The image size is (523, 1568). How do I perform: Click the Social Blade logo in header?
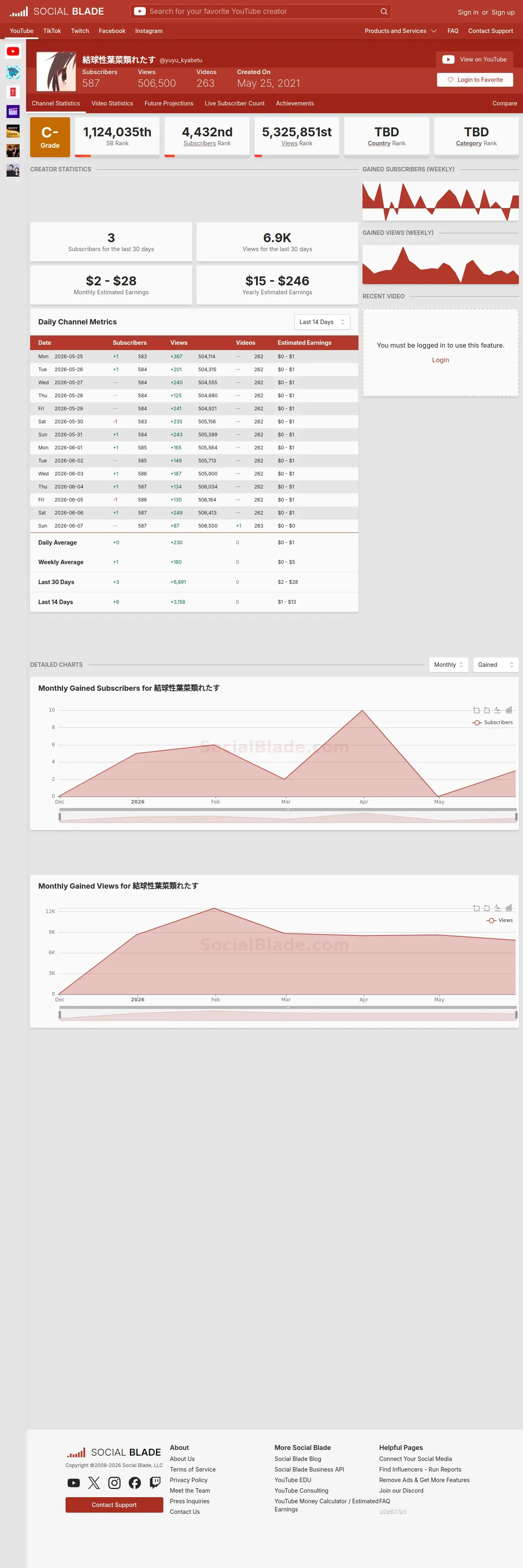click(57, 11)
